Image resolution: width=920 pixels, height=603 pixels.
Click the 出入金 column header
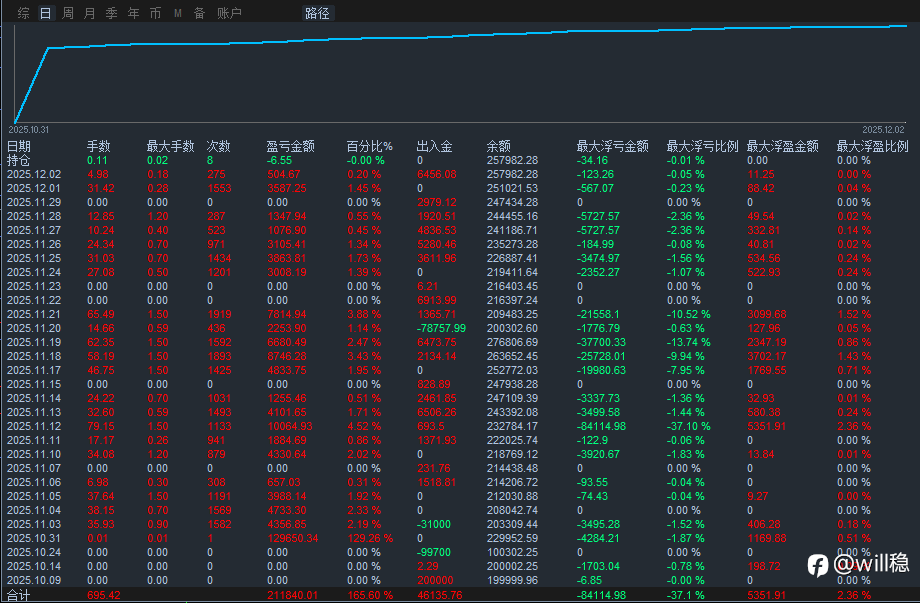point(434,146)
